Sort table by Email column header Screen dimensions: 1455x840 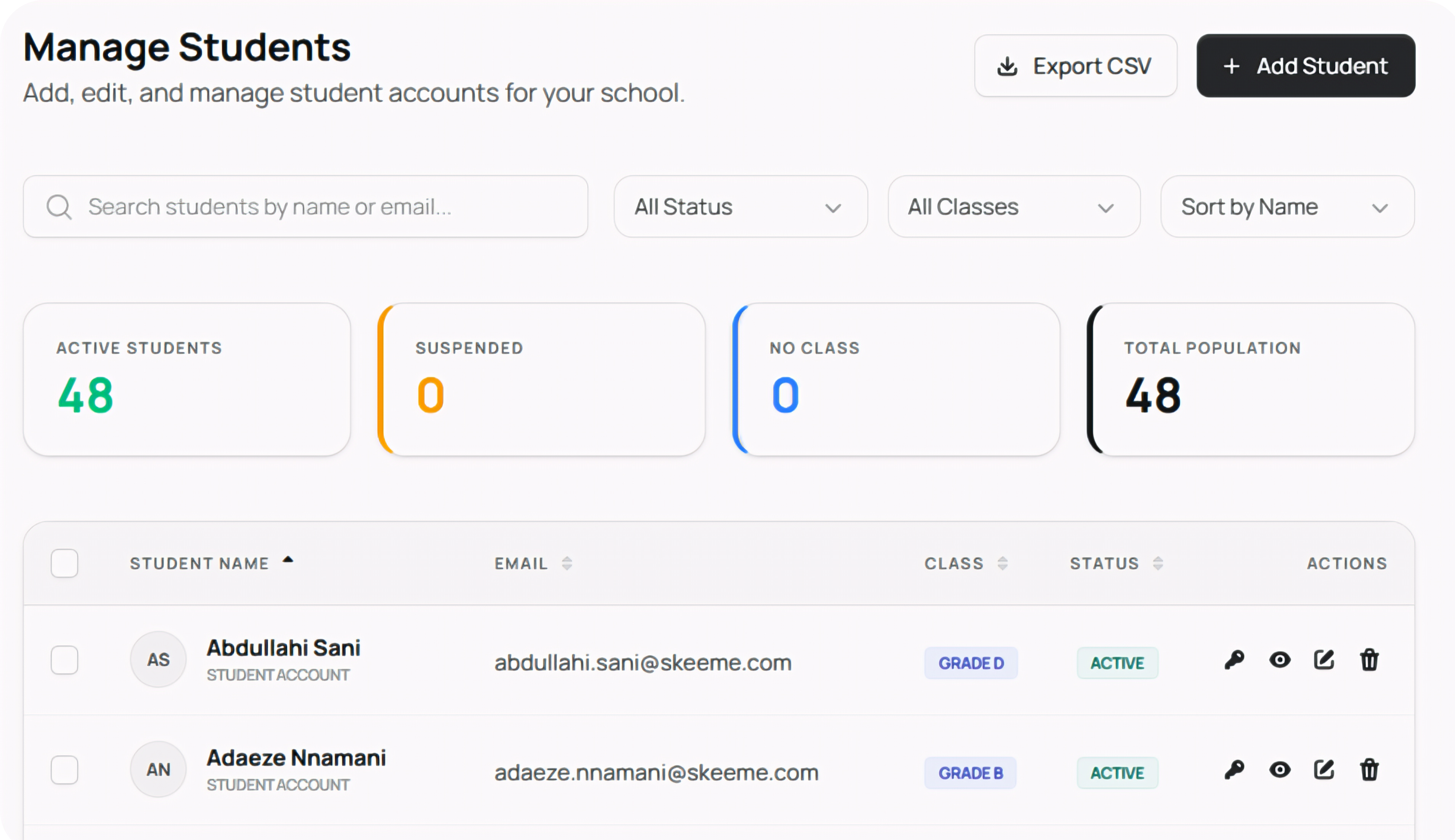521,563
